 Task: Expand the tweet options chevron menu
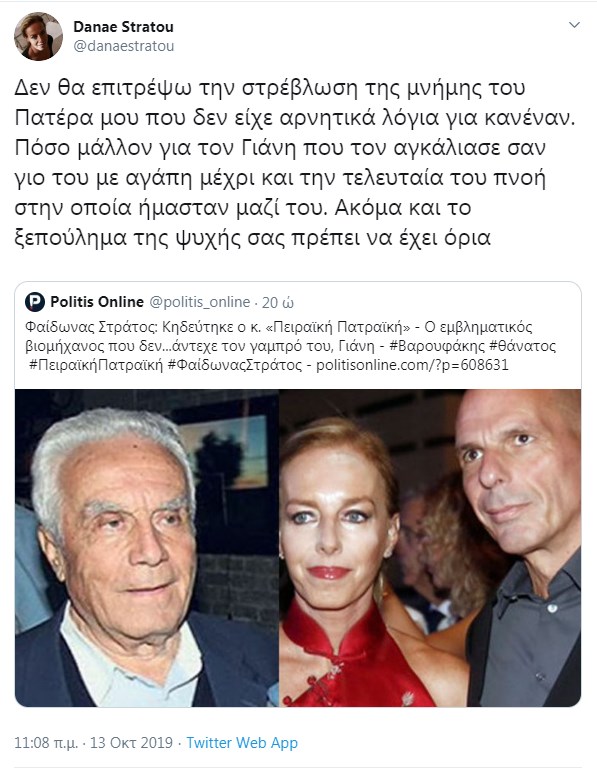(574, 25)
